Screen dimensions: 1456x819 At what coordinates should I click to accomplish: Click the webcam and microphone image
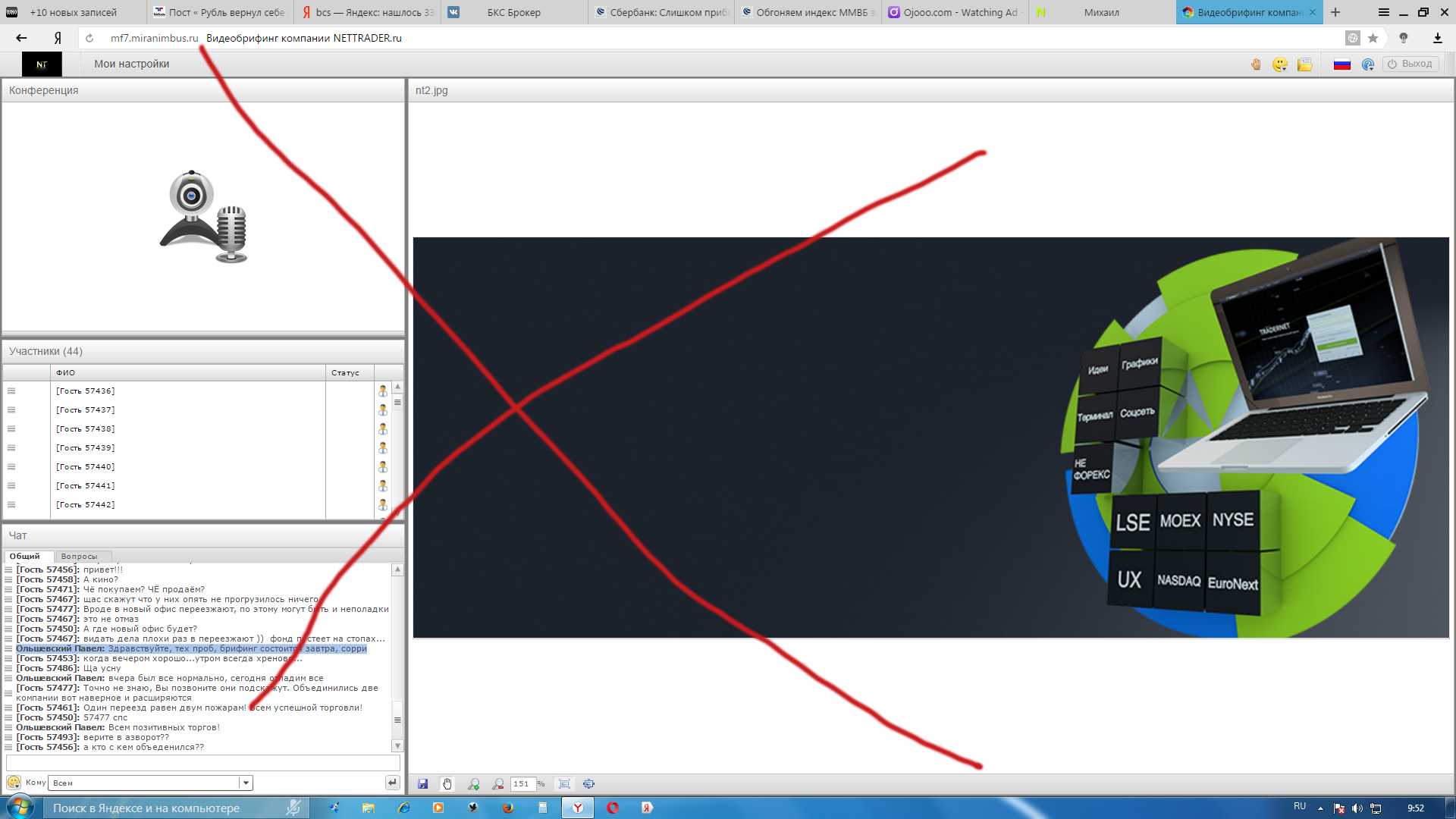203,217
